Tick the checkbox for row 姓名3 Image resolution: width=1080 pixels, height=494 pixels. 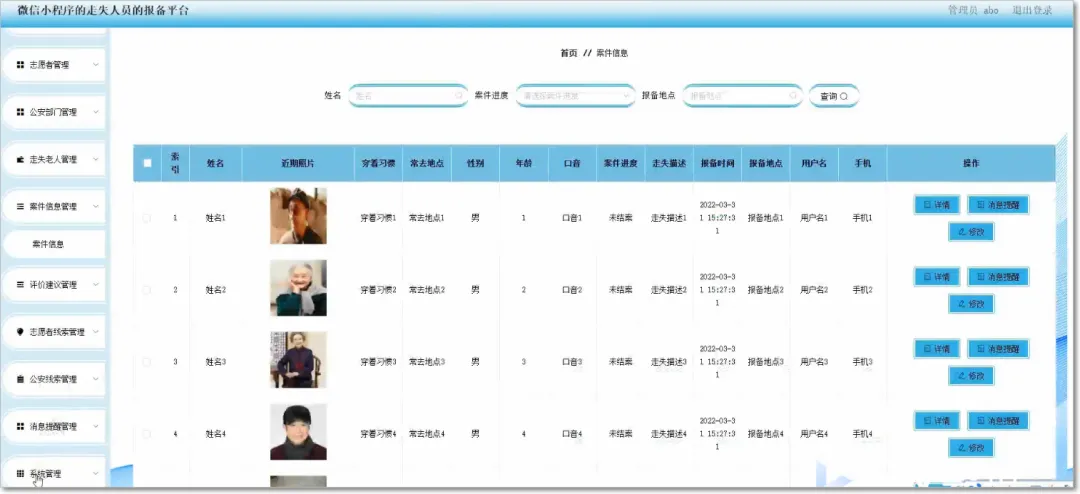[x=147, y=362]
